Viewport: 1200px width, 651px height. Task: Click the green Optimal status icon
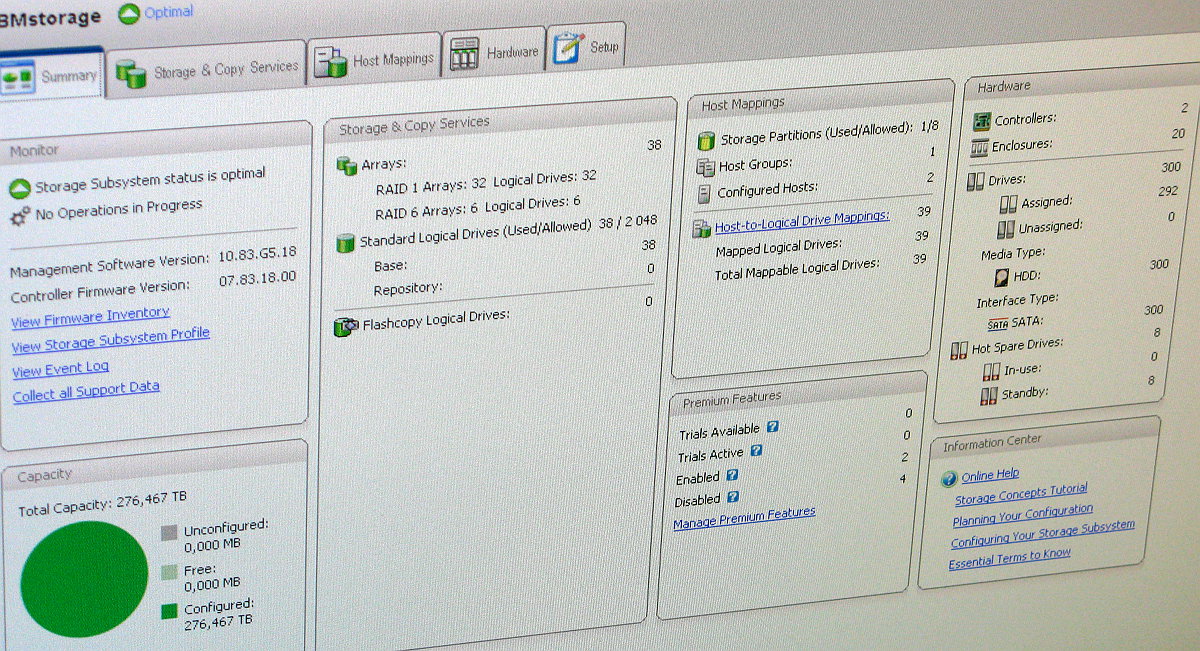tap(129, 14)
